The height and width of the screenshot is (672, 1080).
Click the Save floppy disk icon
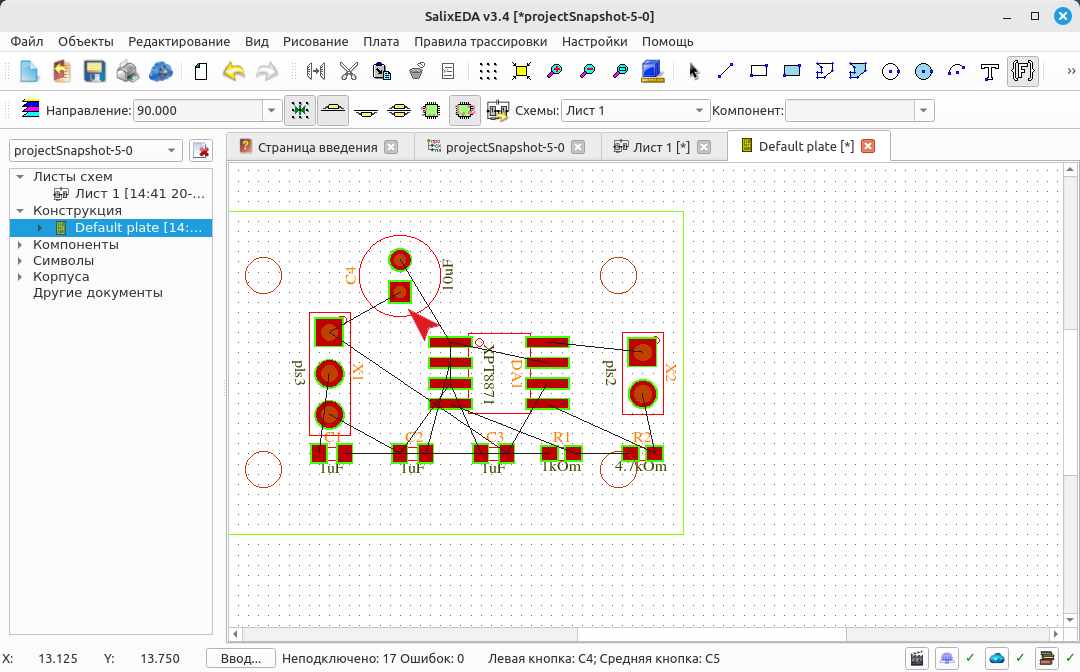[x=94, y=71]
